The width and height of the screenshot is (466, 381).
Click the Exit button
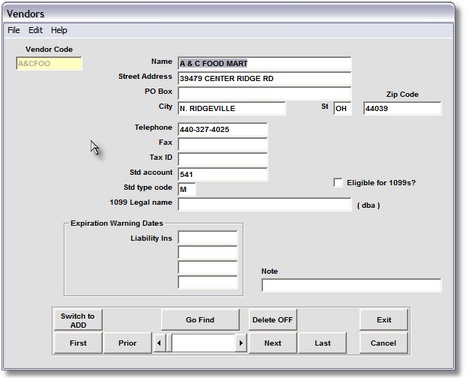click(384, 320)
